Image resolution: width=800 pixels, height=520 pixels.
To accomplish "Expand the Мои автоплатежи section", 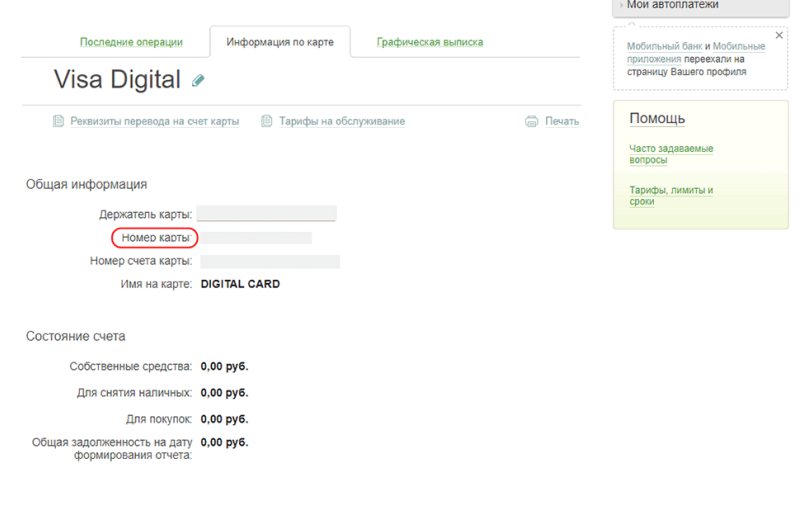I will (672, 6).
